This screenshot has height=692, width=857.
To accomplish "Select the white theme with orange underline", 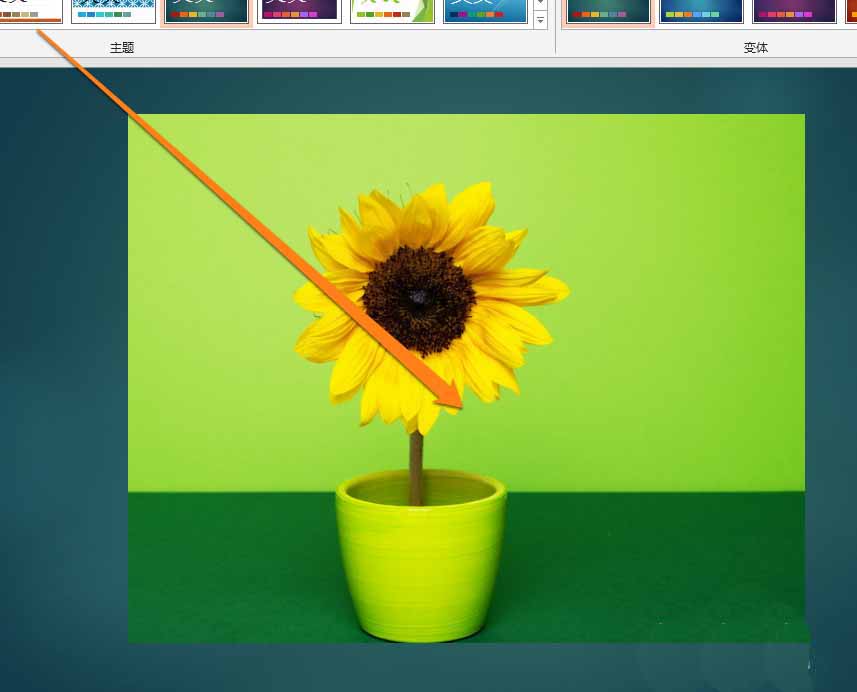I will 30,11.
